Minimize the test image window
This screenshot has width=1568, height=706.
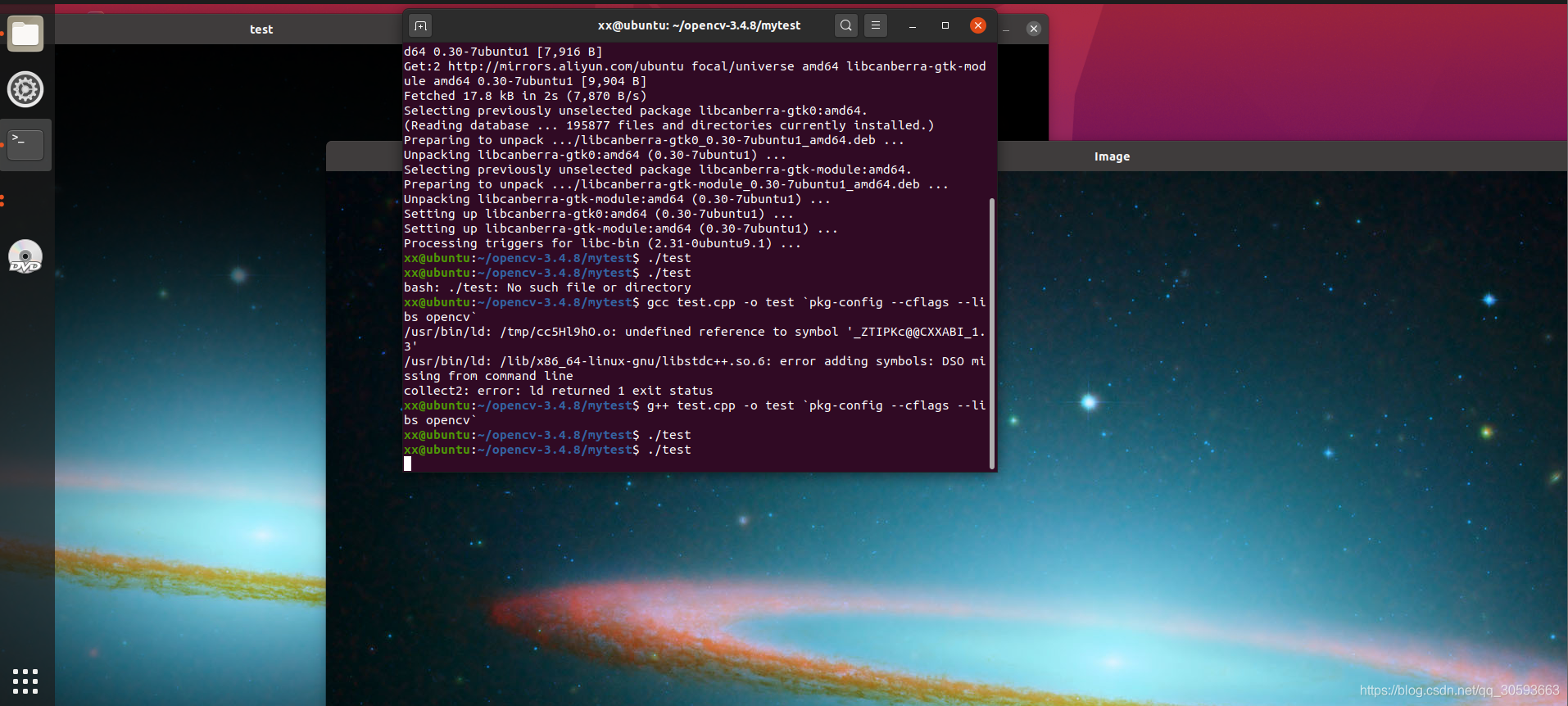click(1007, 29)
